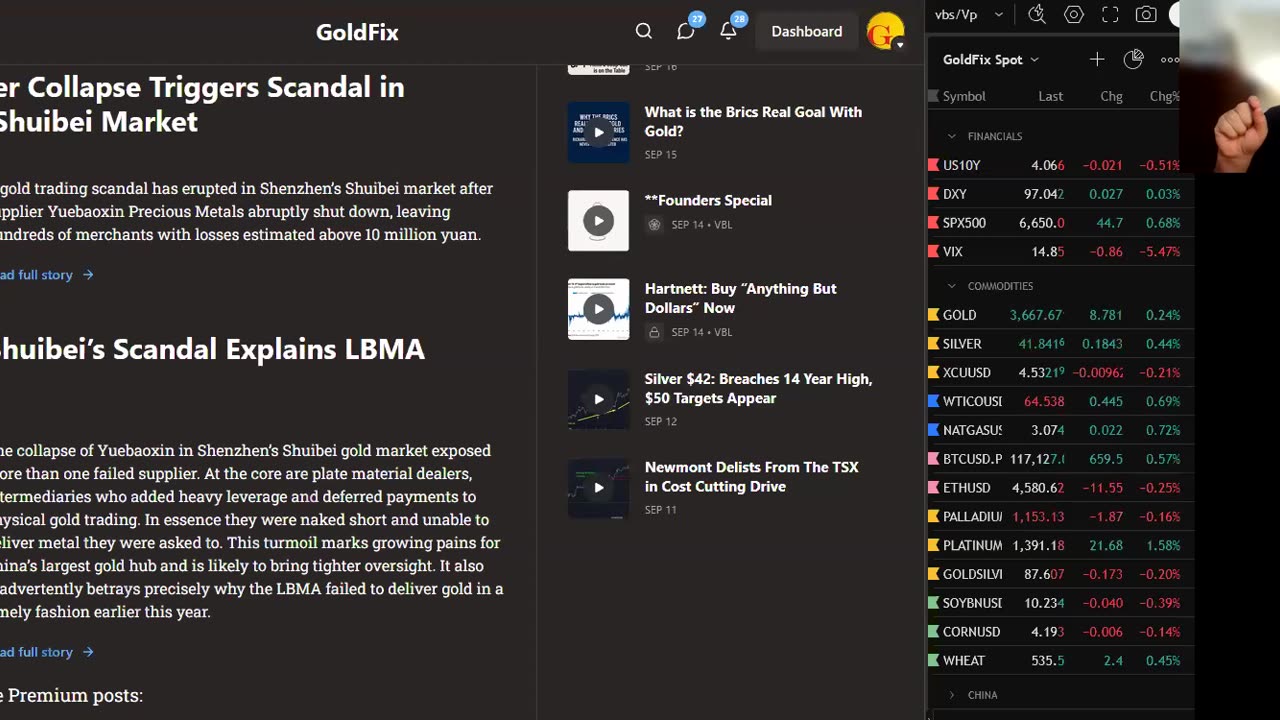Open the vbs/Vp layout dropdown

click(969, 14)
